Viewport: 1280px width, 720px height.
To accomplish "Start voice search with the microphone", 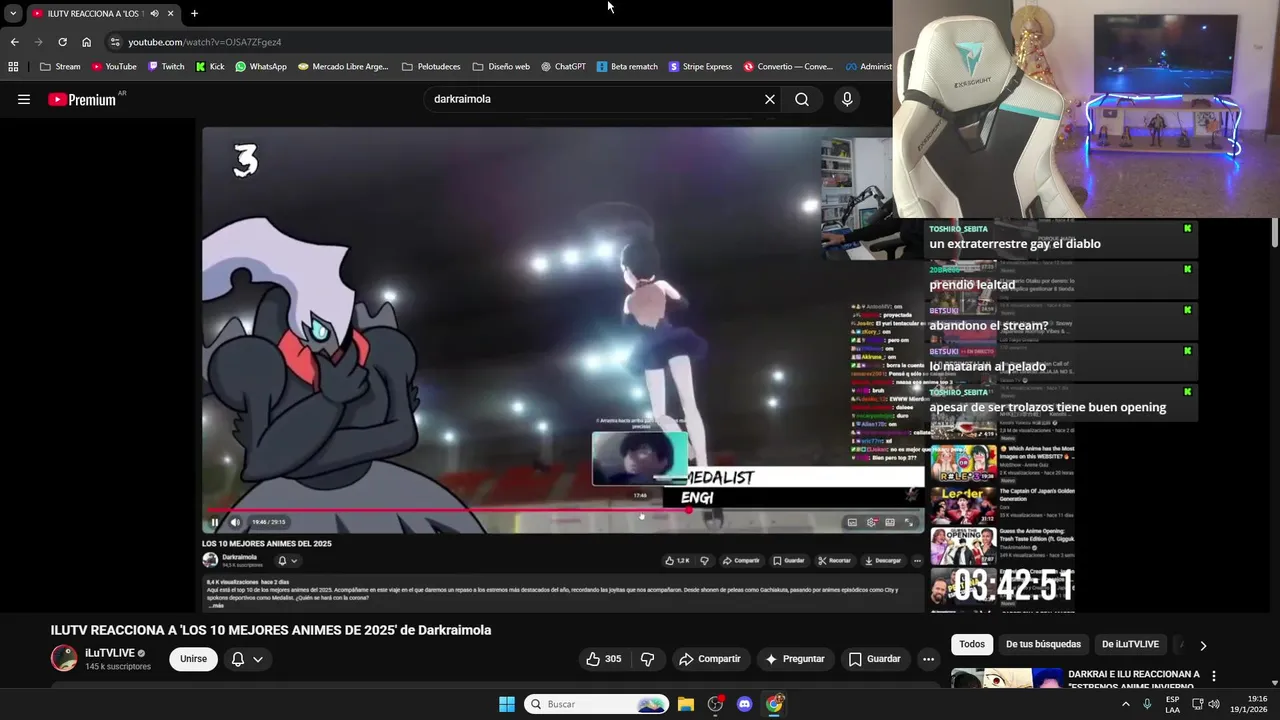I will click(x=847, y=99).
